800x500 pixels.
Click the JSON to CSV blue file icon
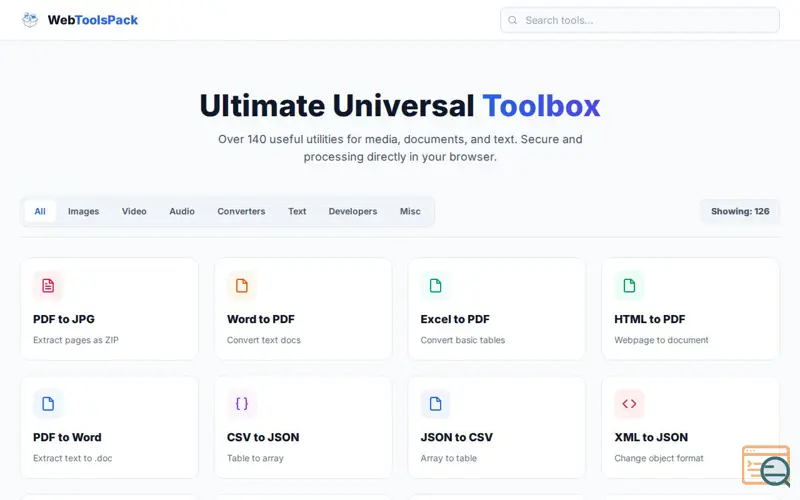[435, 404]
